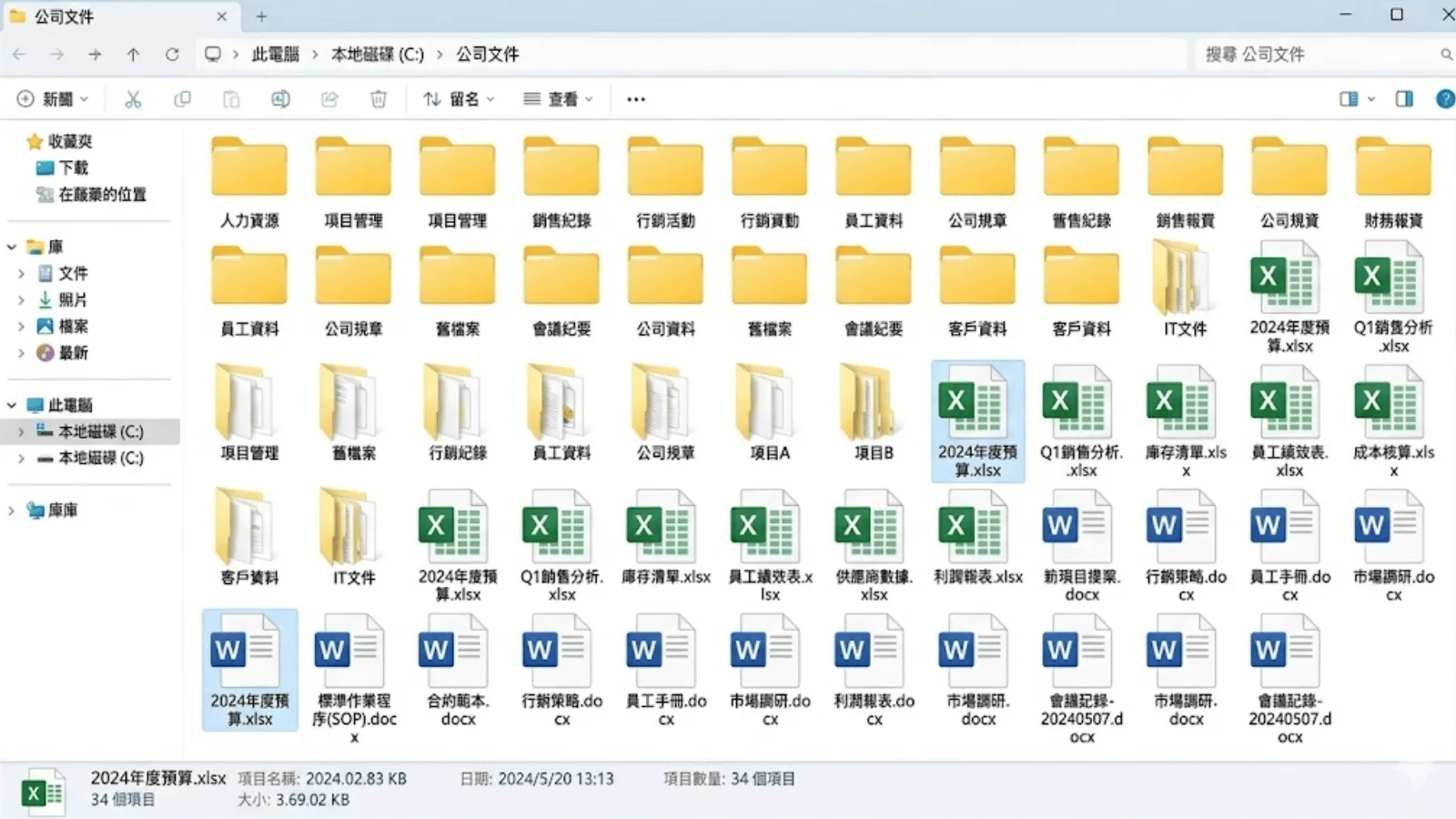Toggle the details pane icon near help
Image resolution: width=1456 pixels, height=819 pixels.
point(1404,98)
